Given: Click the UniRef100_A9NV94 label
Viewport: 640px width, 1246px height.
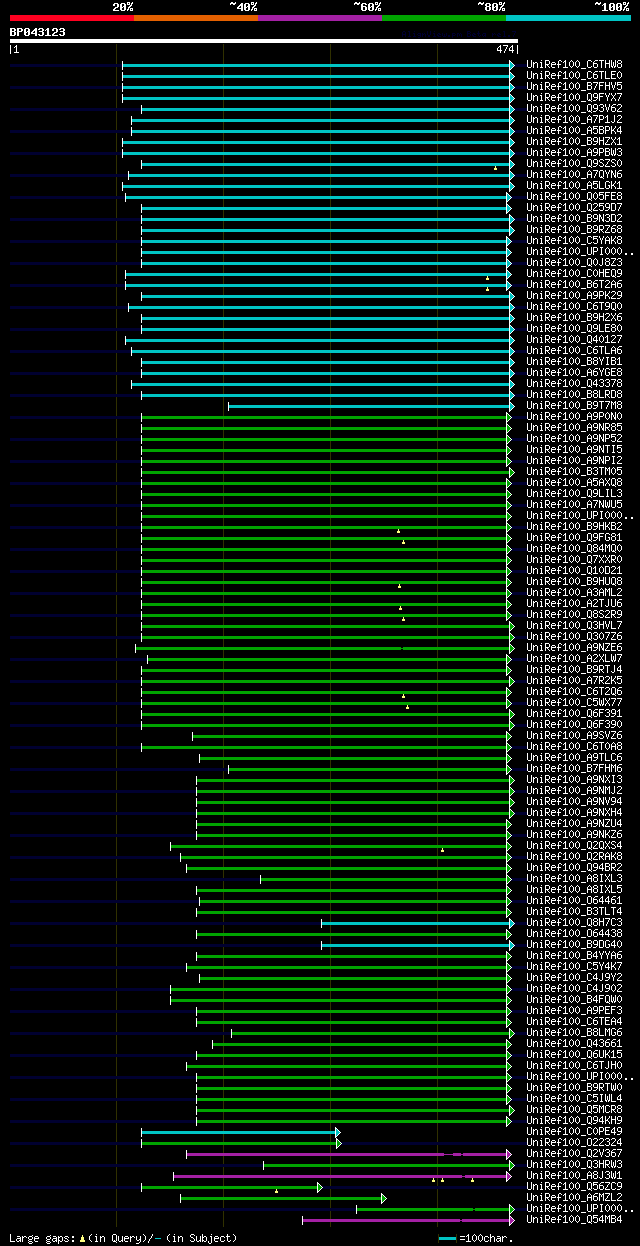Looking at the screenshot, I should (574, 801).
